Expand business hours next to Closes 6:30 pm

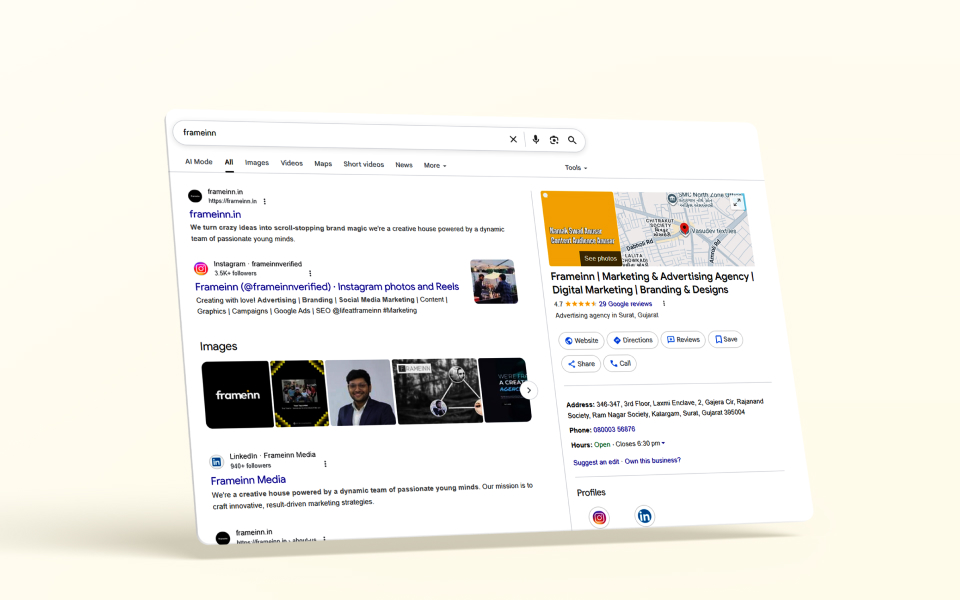(663, 443)
